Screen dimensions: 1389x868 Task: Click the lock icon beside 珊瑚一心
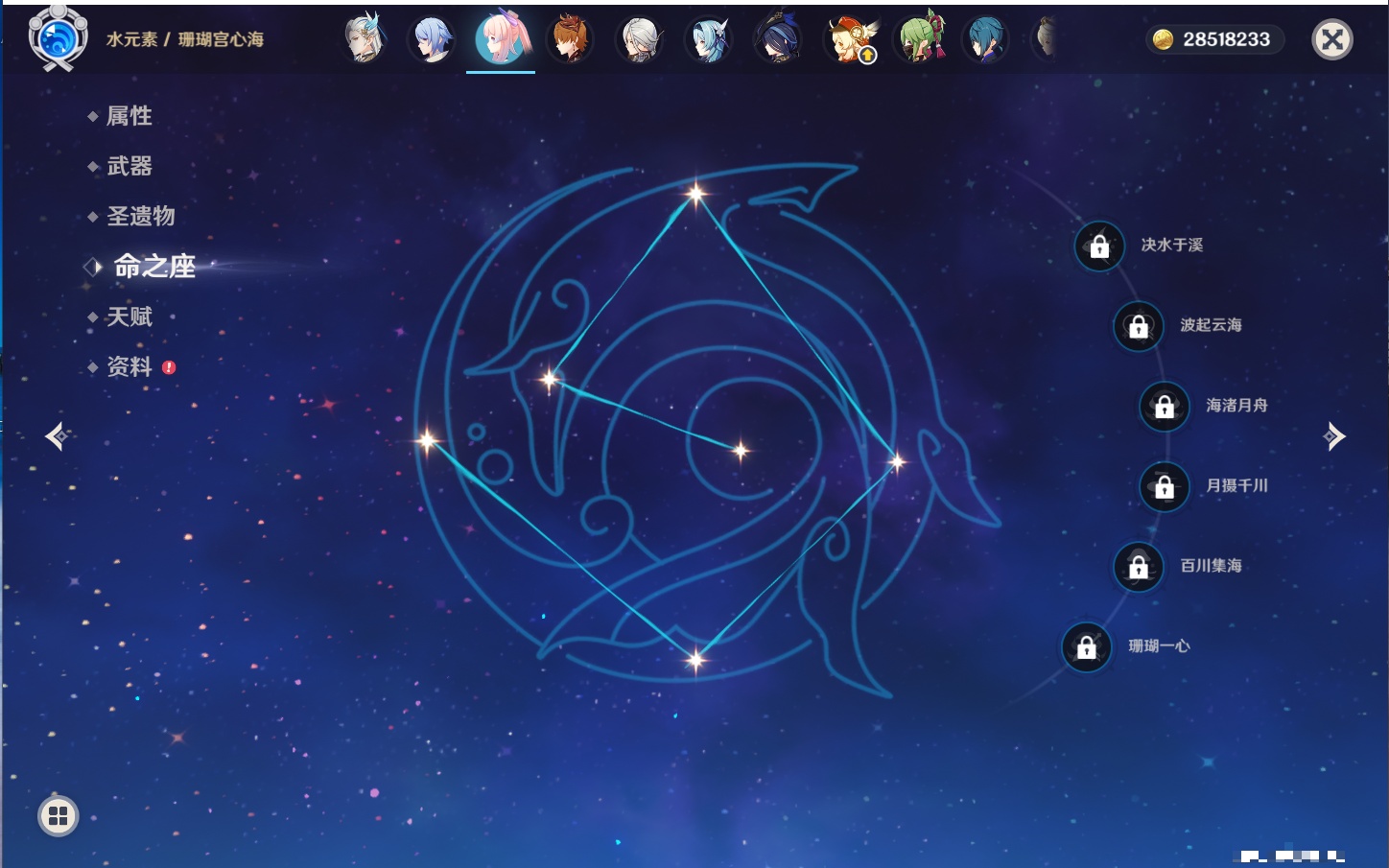1086,646
